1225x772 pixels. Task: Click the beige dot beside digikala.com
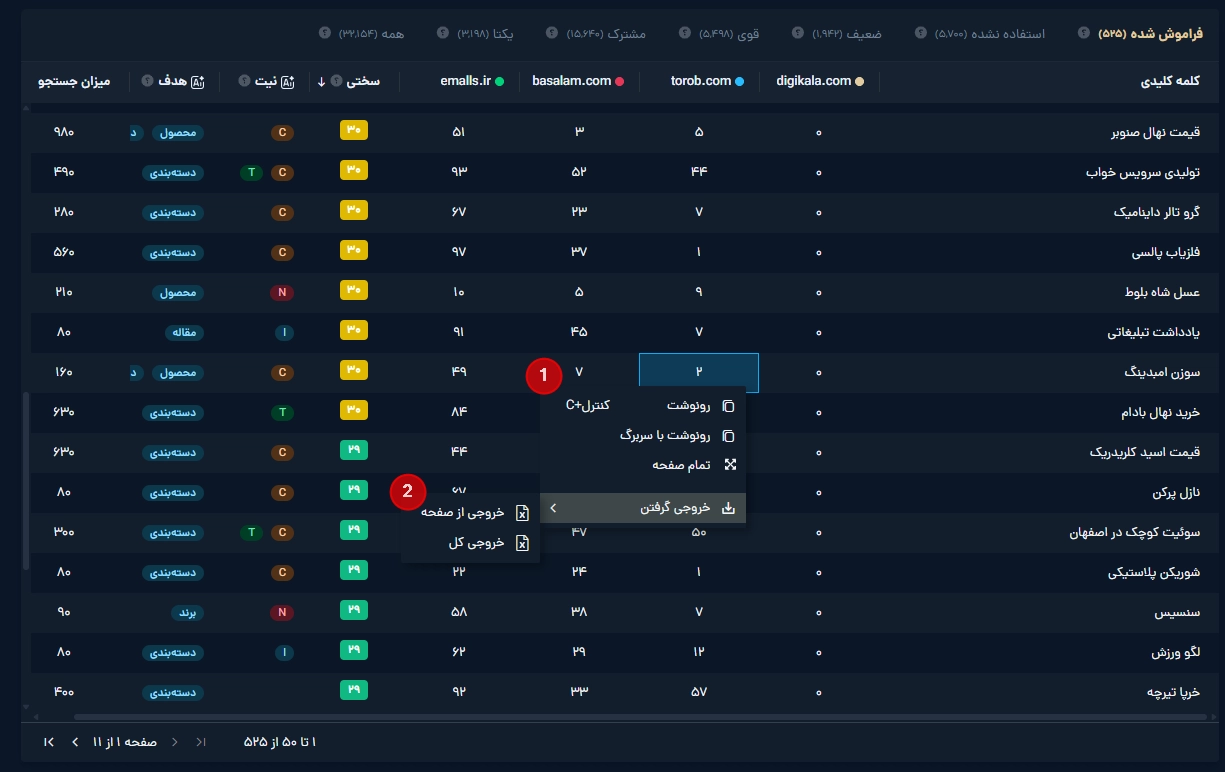(x=859, y=82)
